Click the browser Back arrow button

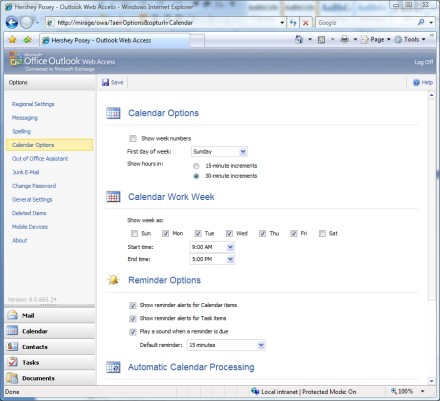point(12,23)
